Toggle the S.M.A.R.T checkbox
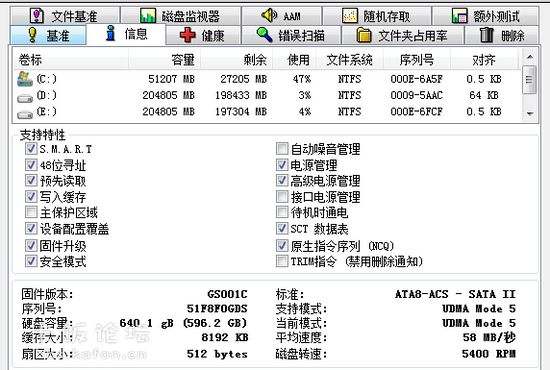The height and width of the screenshot is (370, 550). click(31, 149)
